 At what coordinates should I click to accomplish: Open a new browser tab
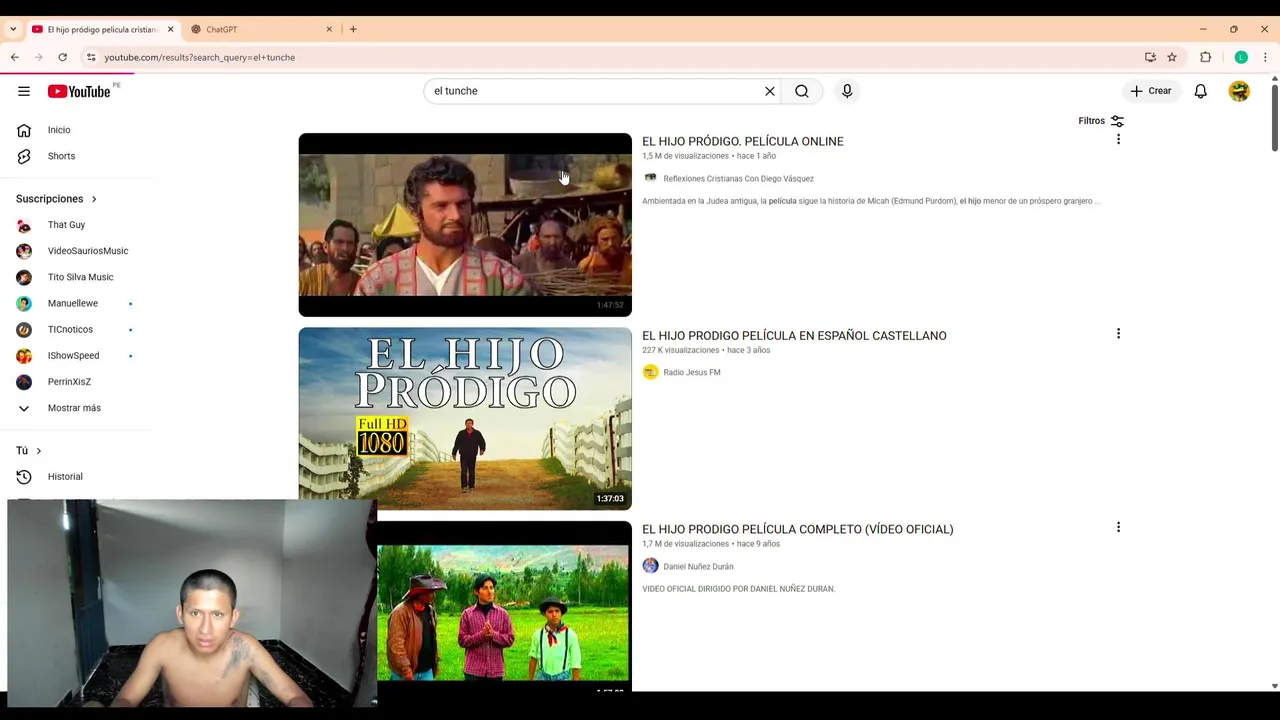[x=353, y=29]
